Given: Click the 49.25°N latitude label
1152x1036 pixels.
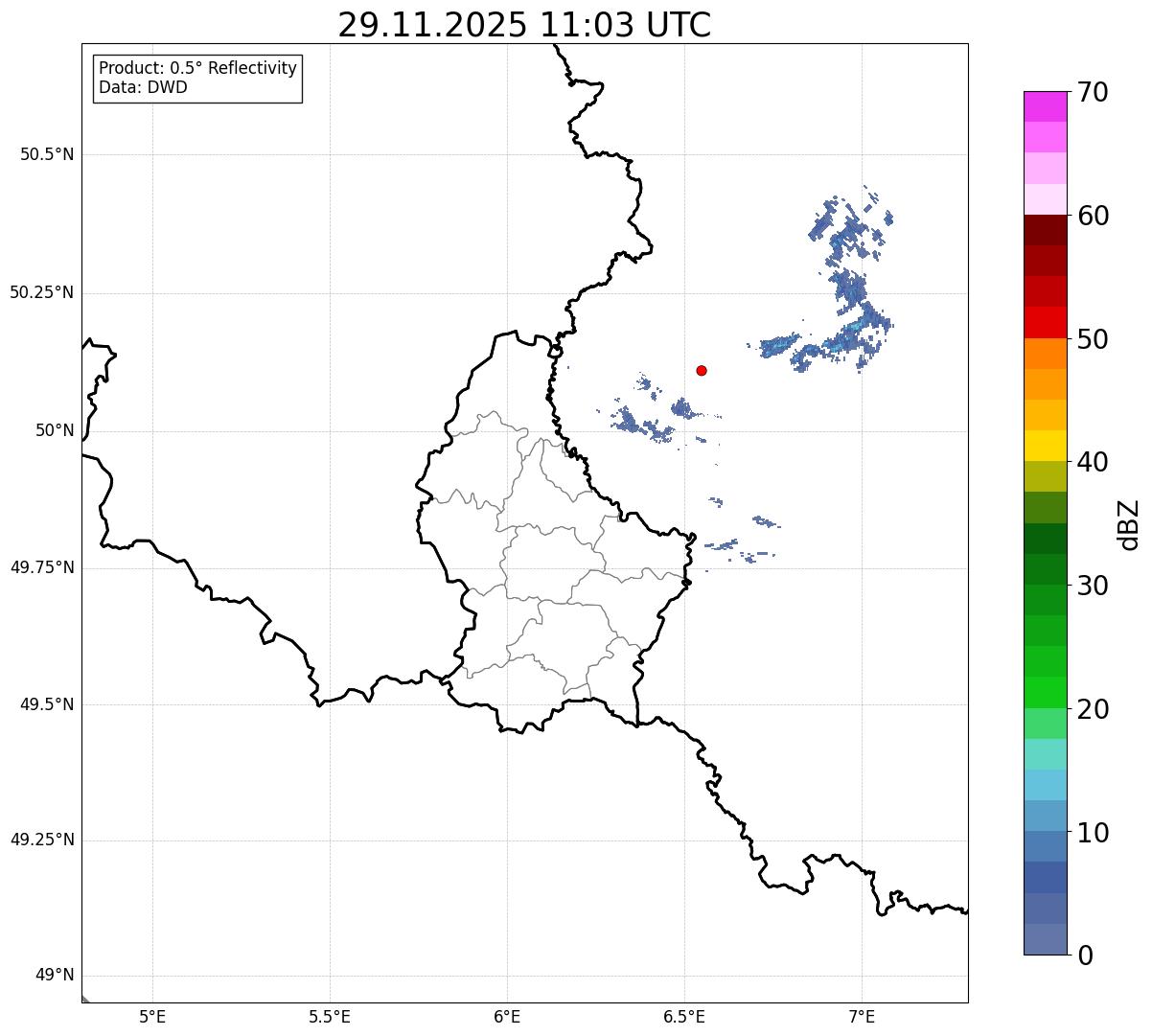Looking at the screenshot, I should (41, 840).
